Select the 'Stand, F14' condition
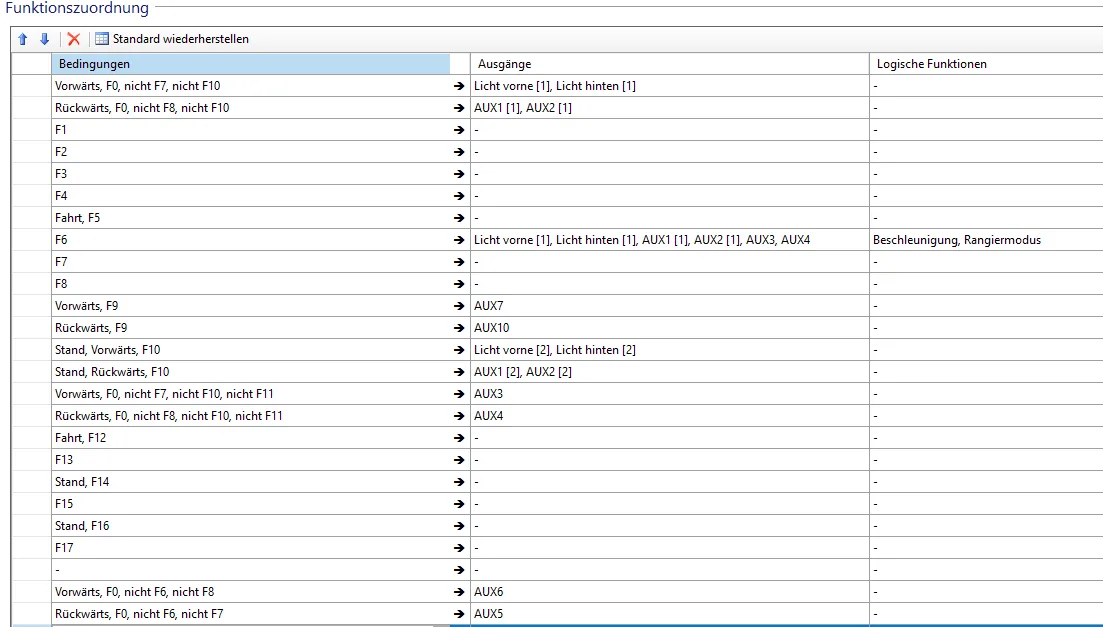This screenshot has height=627, width=1103. pos(250,482)
